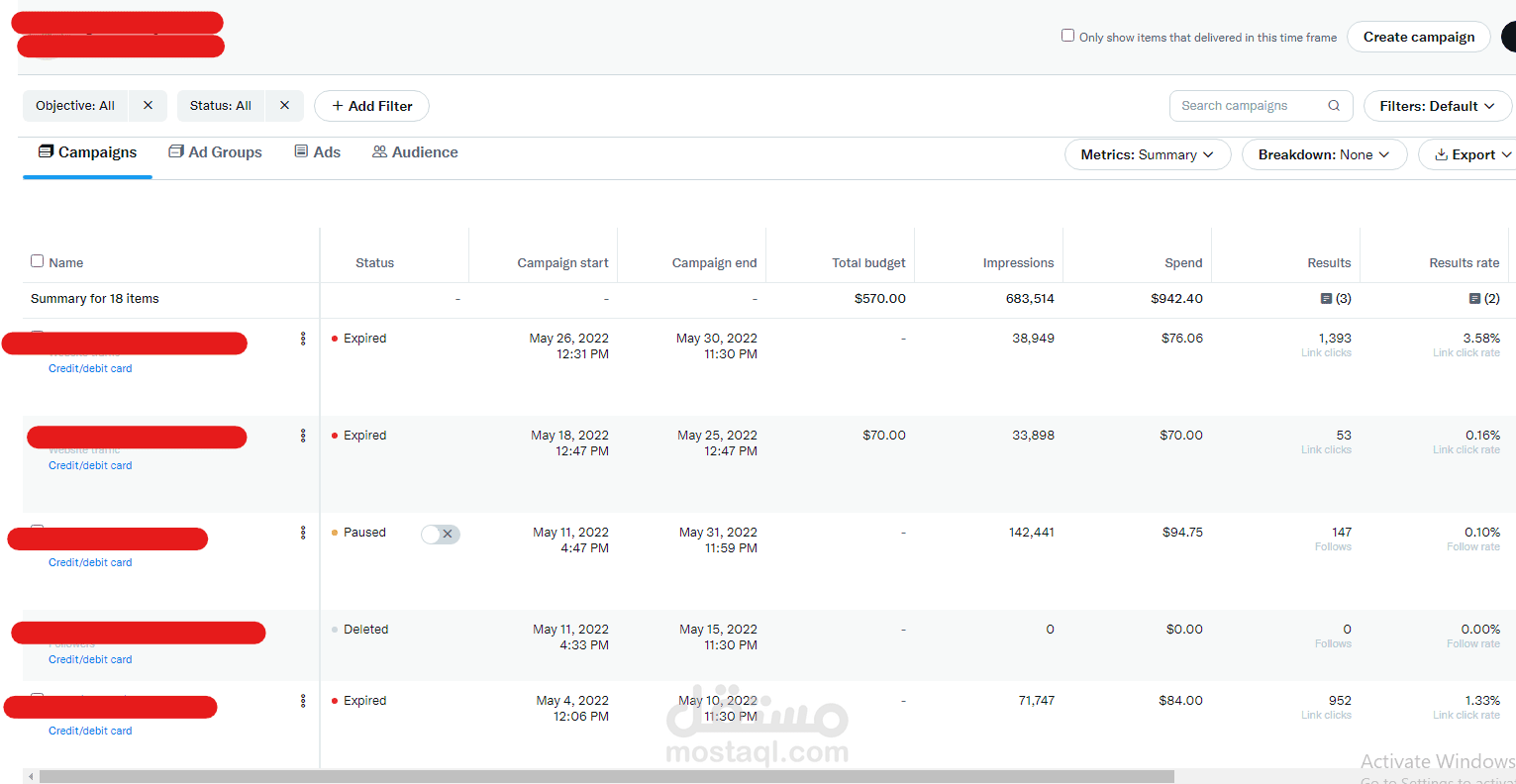
Task: Open the three-dot menu for the Paused campaign
Action: pyautogui.click(x=303, y=533)
